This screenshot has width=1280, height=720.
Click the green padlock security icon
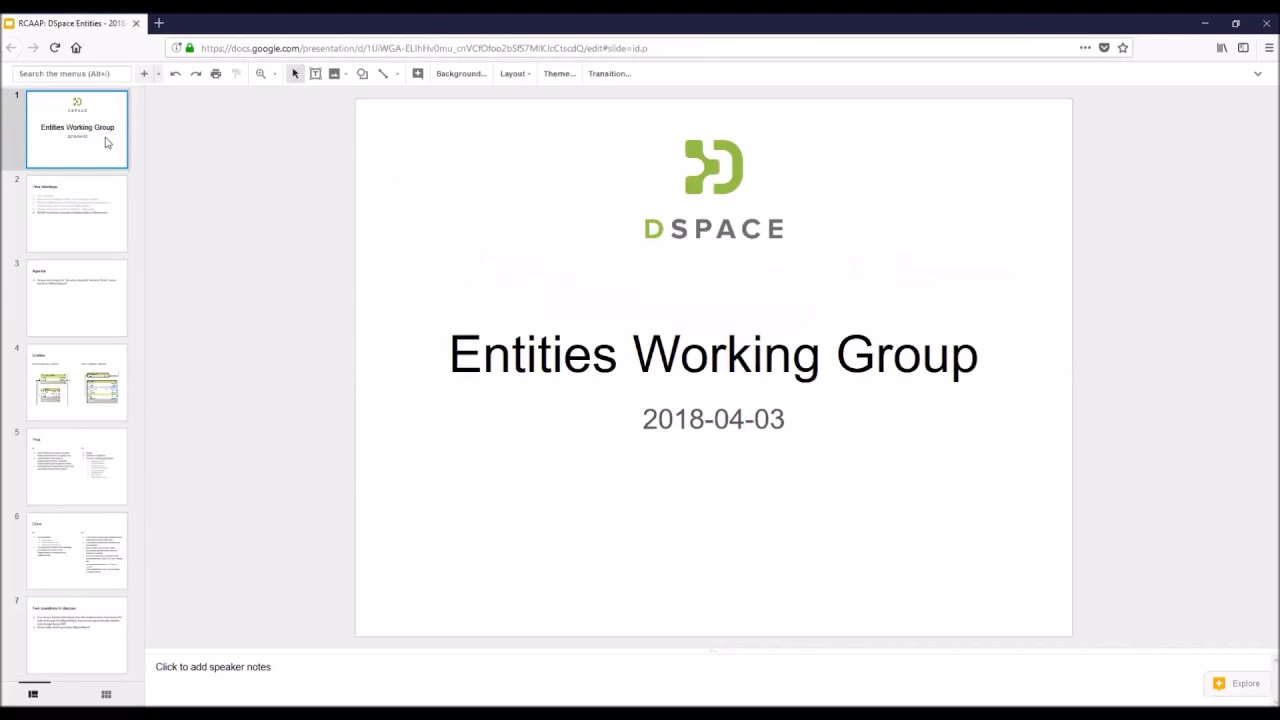189,48
